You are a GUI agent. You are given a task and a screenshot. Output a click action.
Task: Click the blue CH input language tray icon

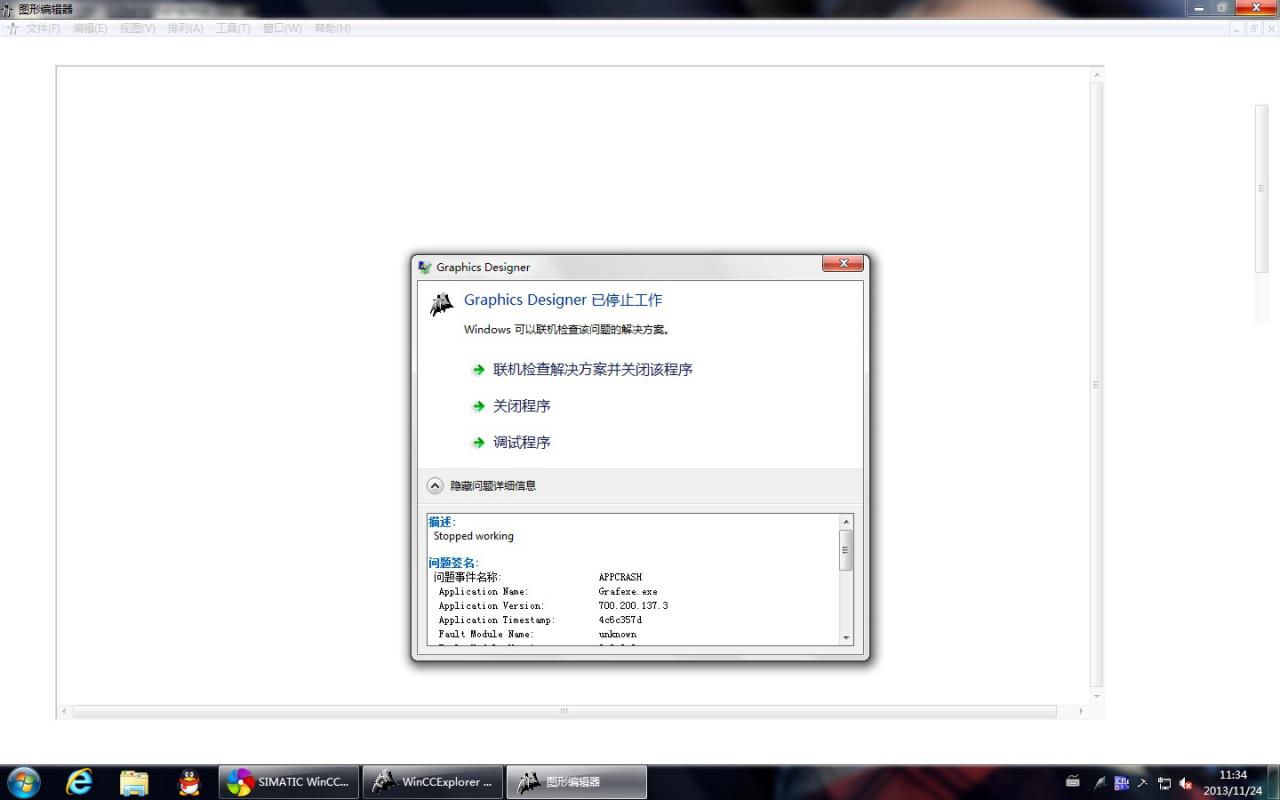tap(1122, 783)
